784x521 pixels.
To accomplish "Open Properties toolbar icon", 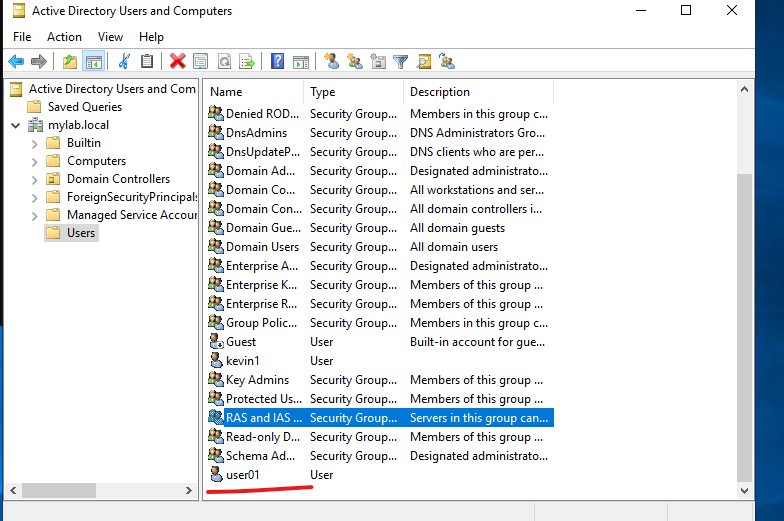I will click(200, 62).
